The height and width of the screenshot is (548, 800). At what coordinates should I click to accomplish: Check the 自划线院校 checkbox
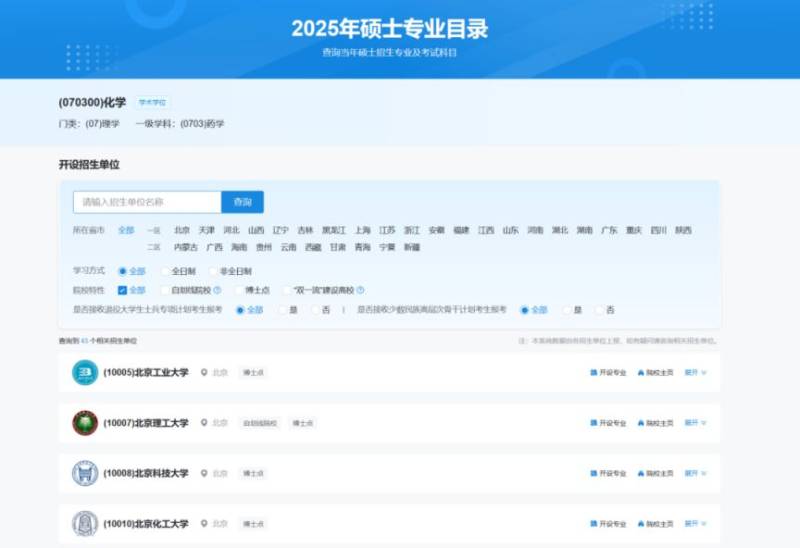coord(165,290)
